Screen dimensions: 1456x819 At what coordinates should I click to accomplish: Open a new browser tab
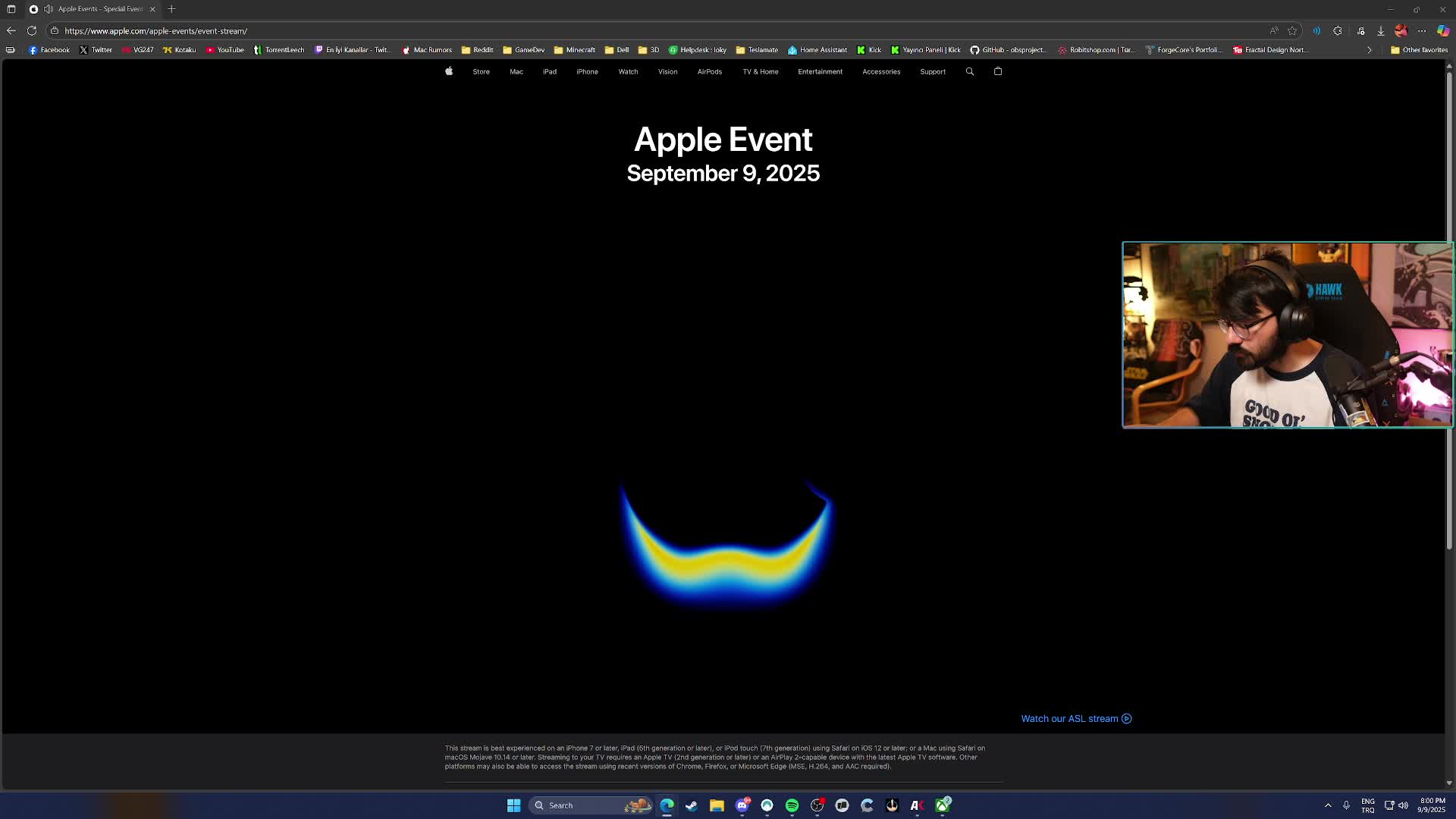pyautogui.click(x=171, y=9)
